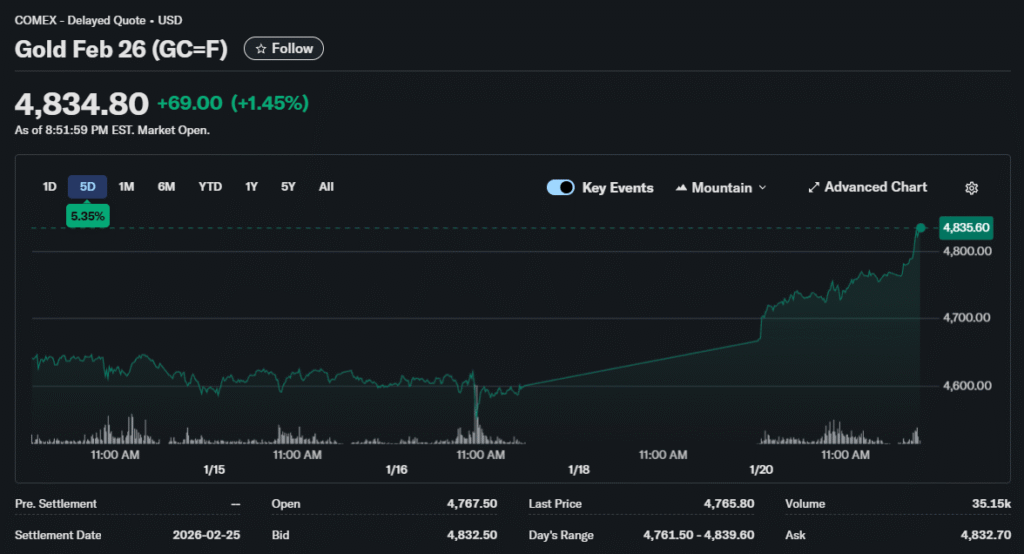This screenshot has width=1024, height=554.
Task: Select the 1D time range
Action: pos(49,187)
